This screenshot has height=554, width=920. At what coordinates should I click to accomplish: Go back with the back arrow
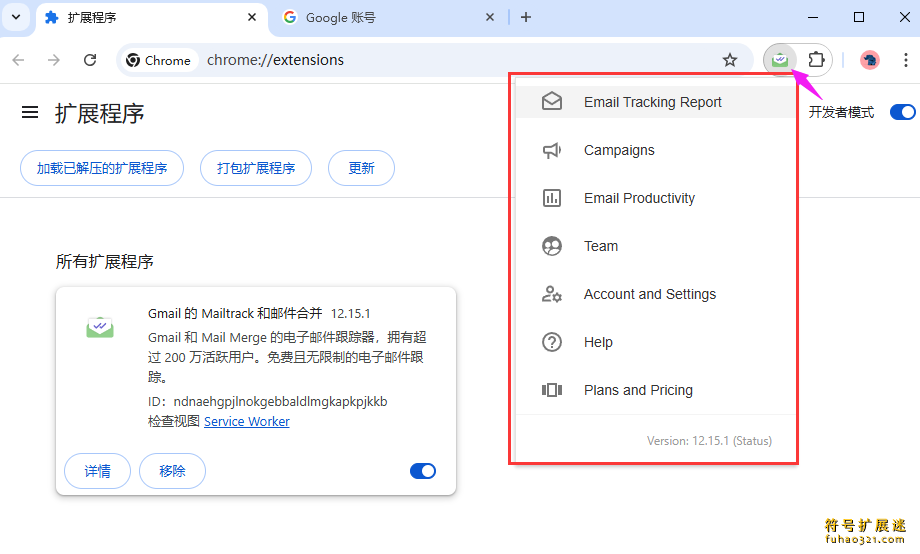pyautogui.click(x=19, y=60)
